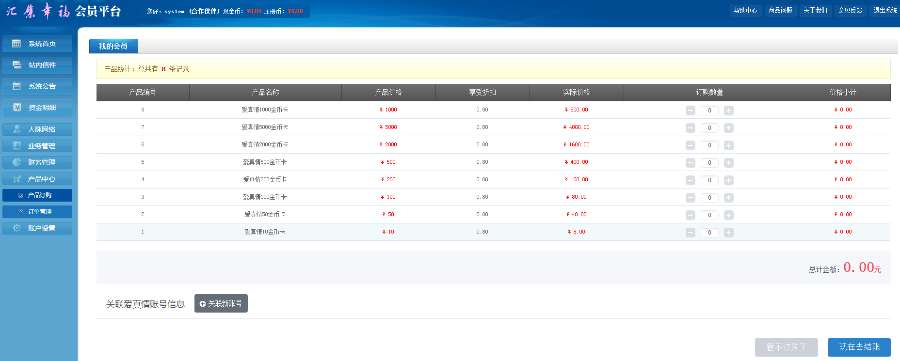Image resolution: width=900 pixels, height=361 pixels.
Task: Increase quantity for product number 3
Action: pyautogui.click(x=728, y=197)
